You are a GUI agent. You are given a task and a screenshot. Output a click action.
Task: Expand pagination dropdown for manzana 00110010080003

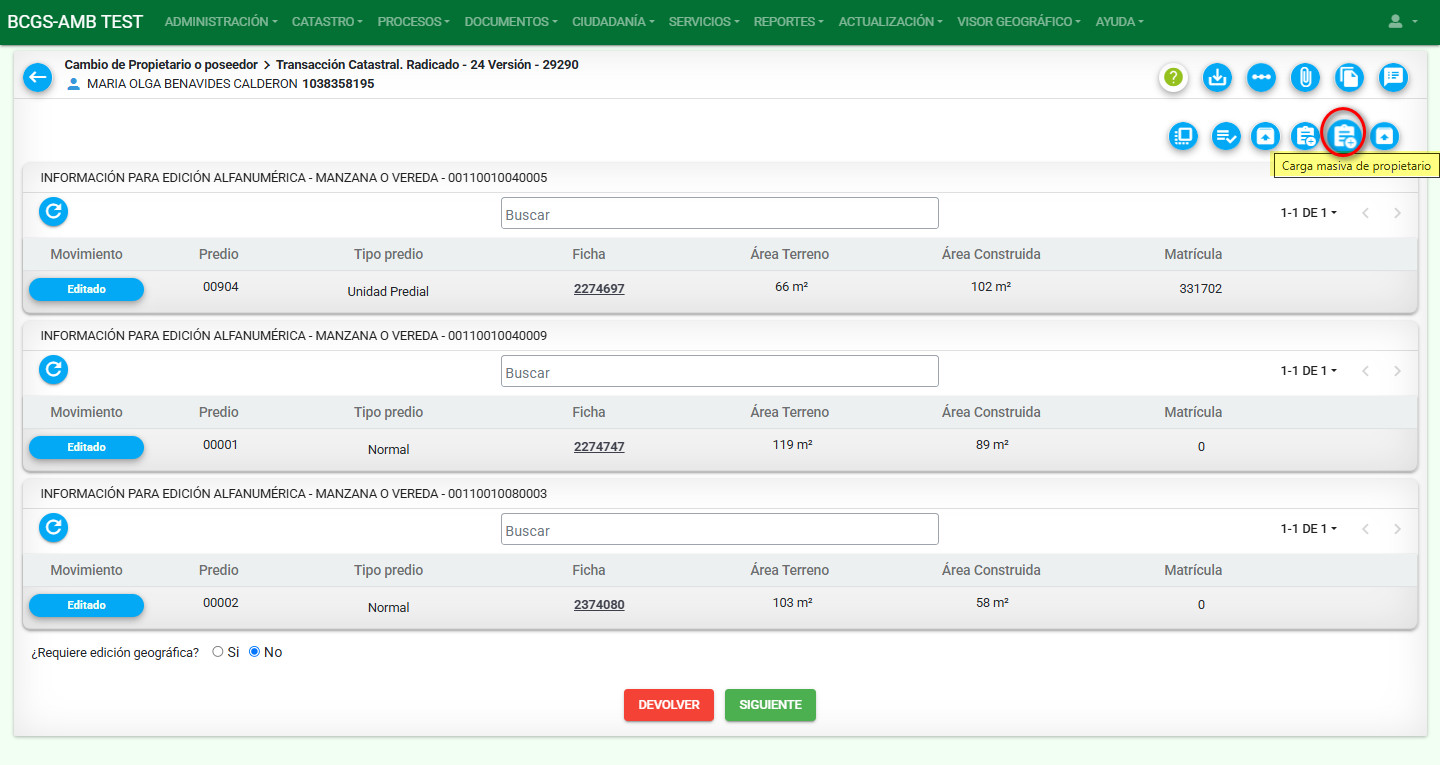click(x=1308, y=529)
